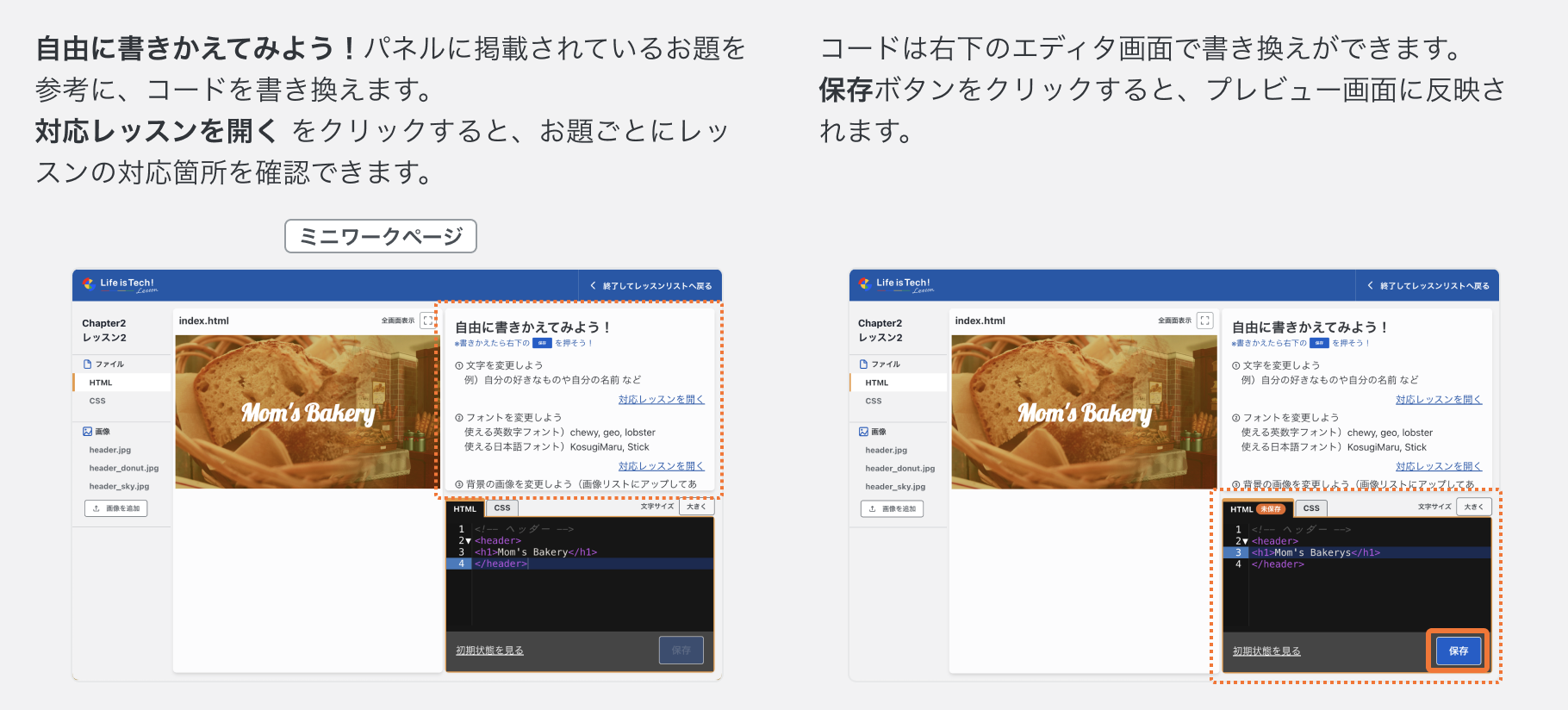Click 終了してレッスンリストへ戻る in left screenshot
This screenshot has width=1568, height=710.
click(650, 286)
